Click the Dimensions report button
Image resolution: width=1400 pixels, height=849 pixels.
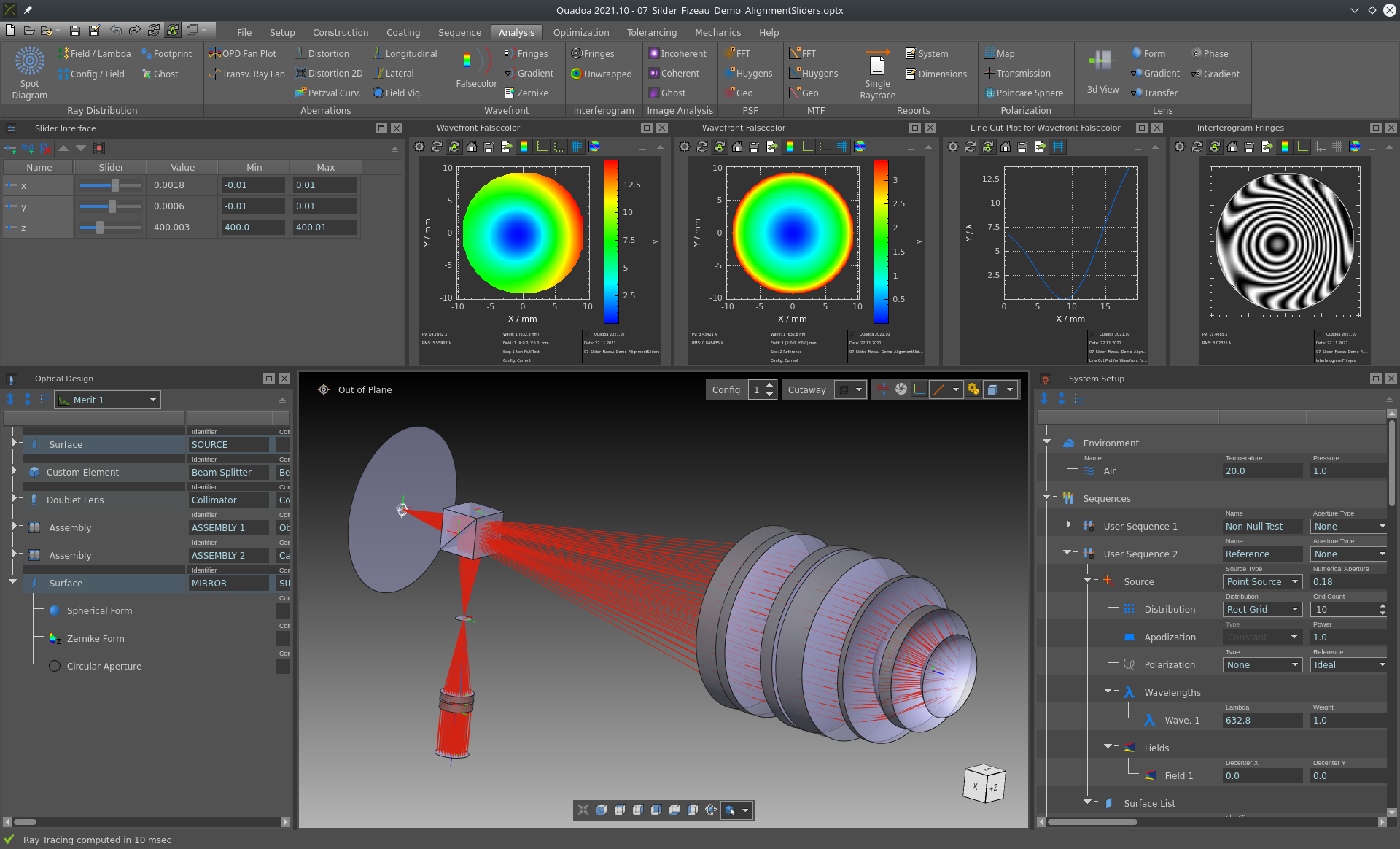click(936, 74)
